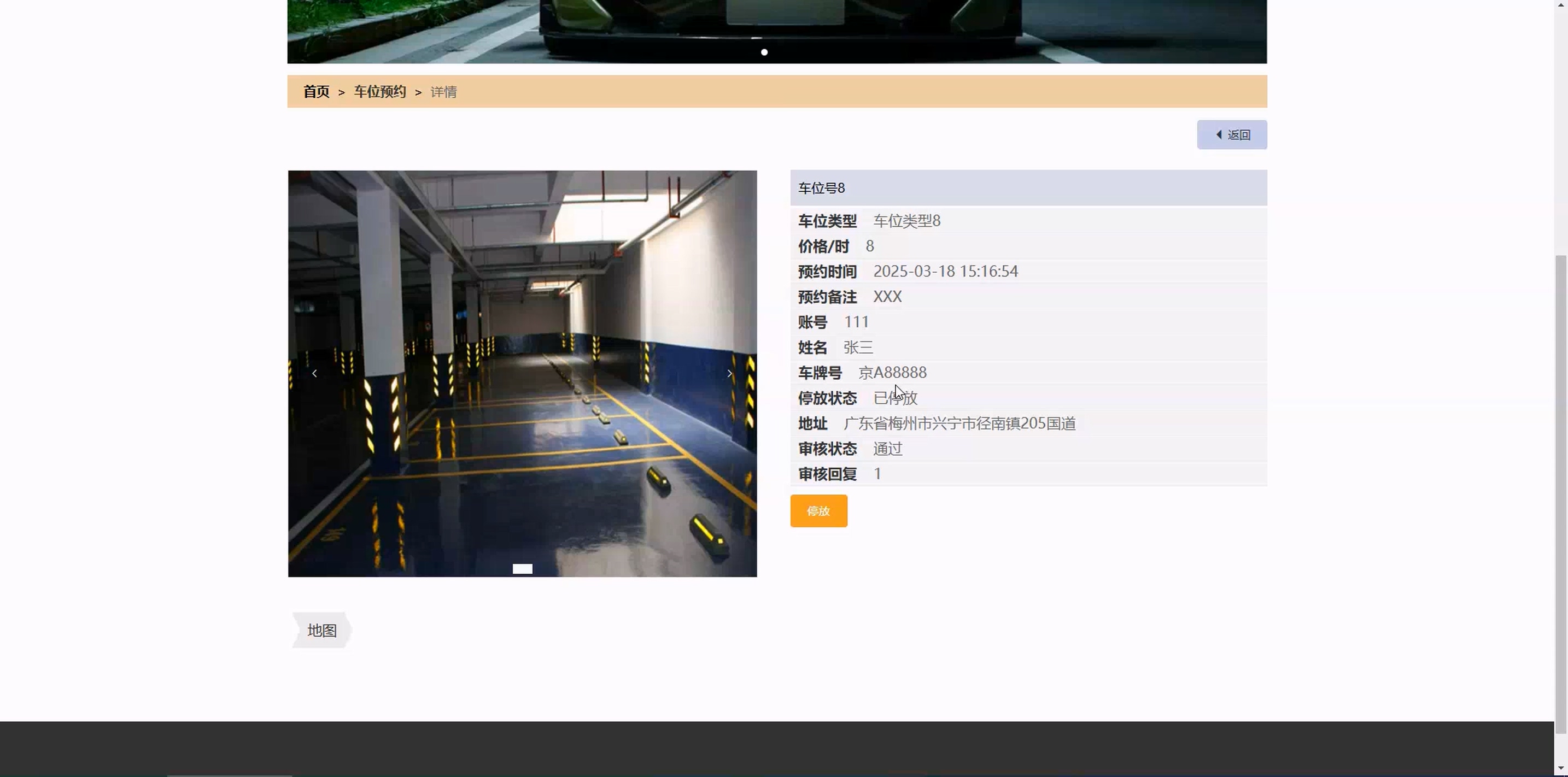Click the license plate value 京A88888

(892, 372)
